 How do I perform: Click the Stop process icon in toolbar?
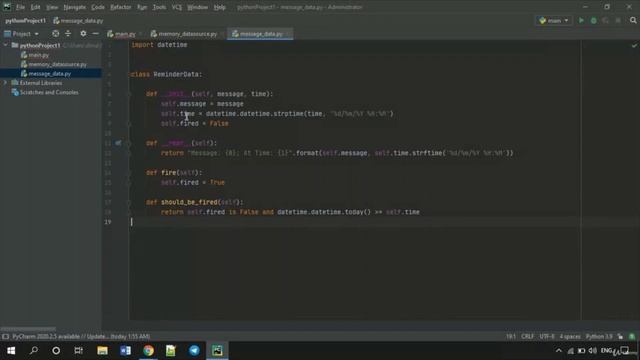[618, 20]
